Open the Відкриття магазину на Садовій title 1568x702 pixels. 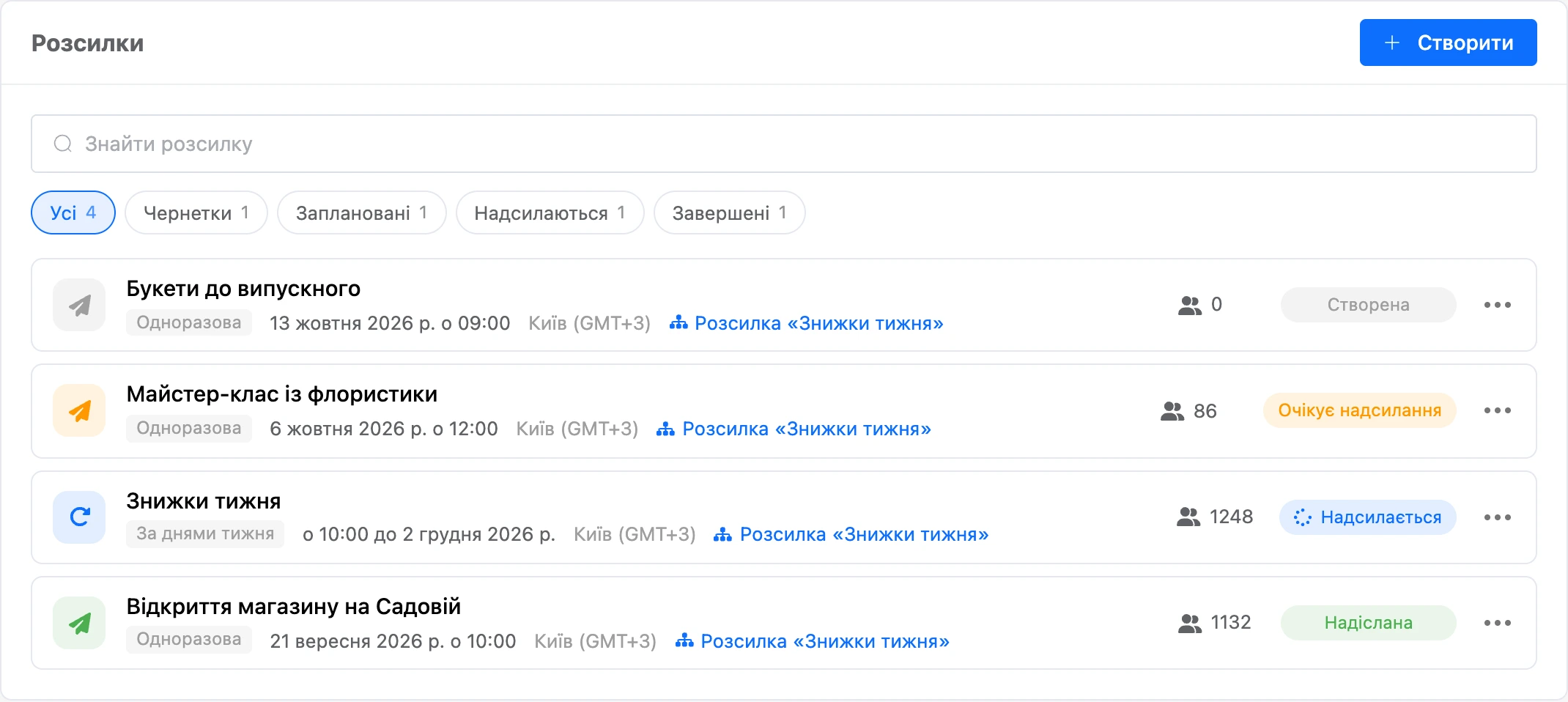294,607
